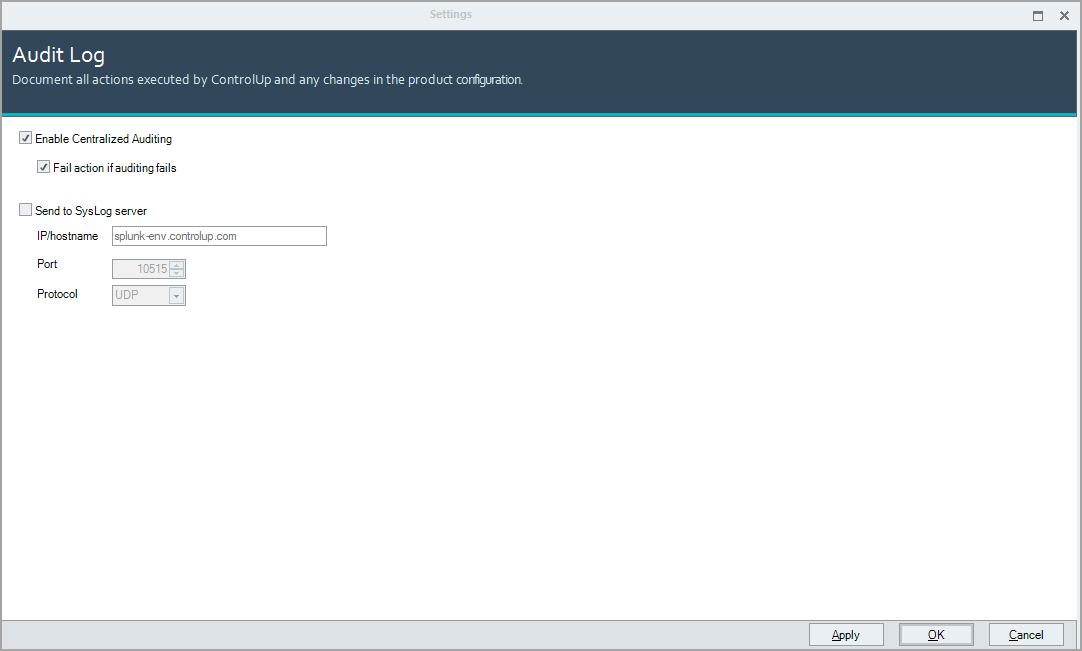
Task: Click the Port label text
Action: point(47,264)
